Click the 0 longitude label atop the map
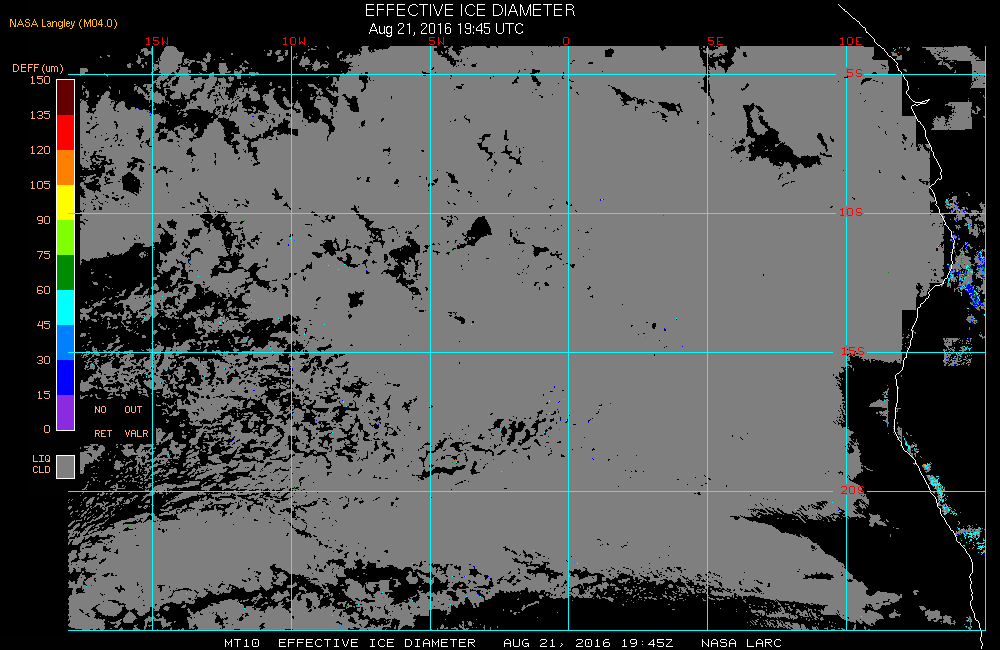This screenshot has height=650, width=1000. [566, 41]
